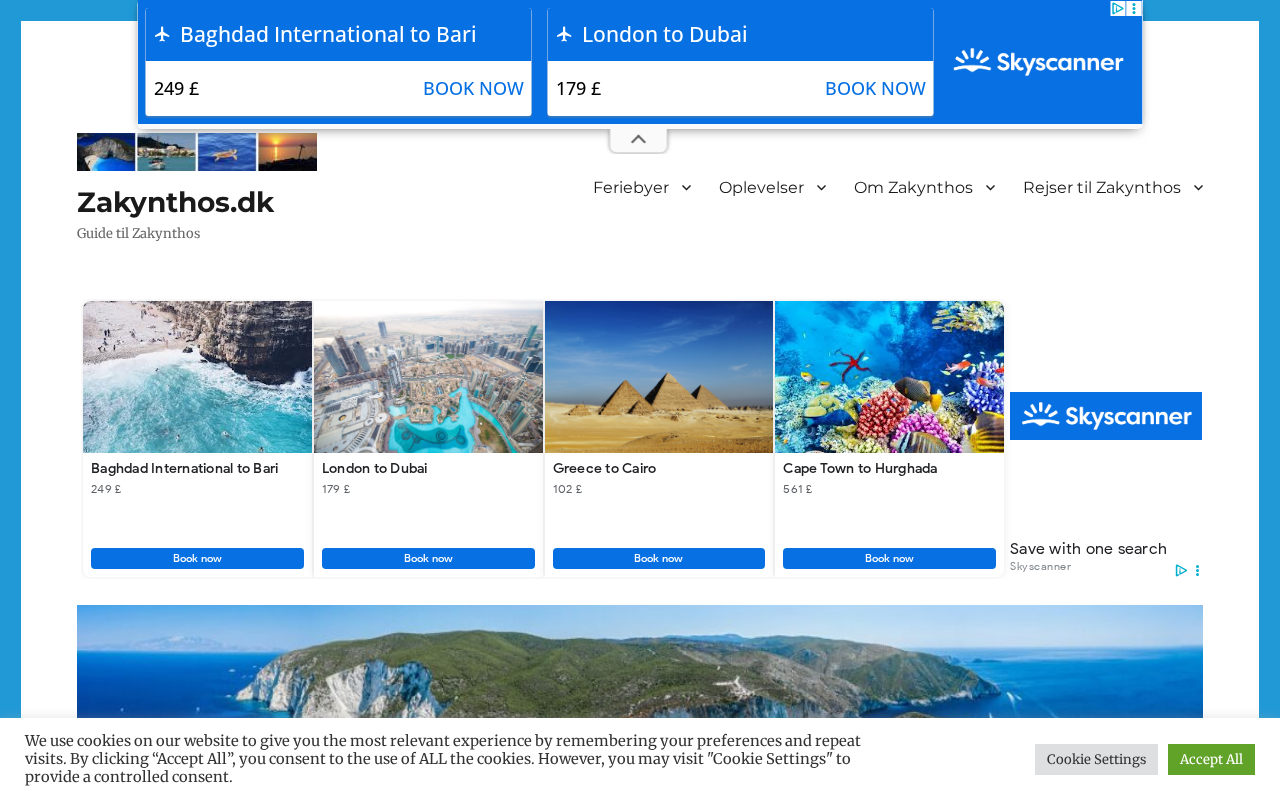The image size is (1280, 800).
Task: Click BOOK NOW for London to Dubai banner
Action: pyautogui.click(x=875, y=88)
